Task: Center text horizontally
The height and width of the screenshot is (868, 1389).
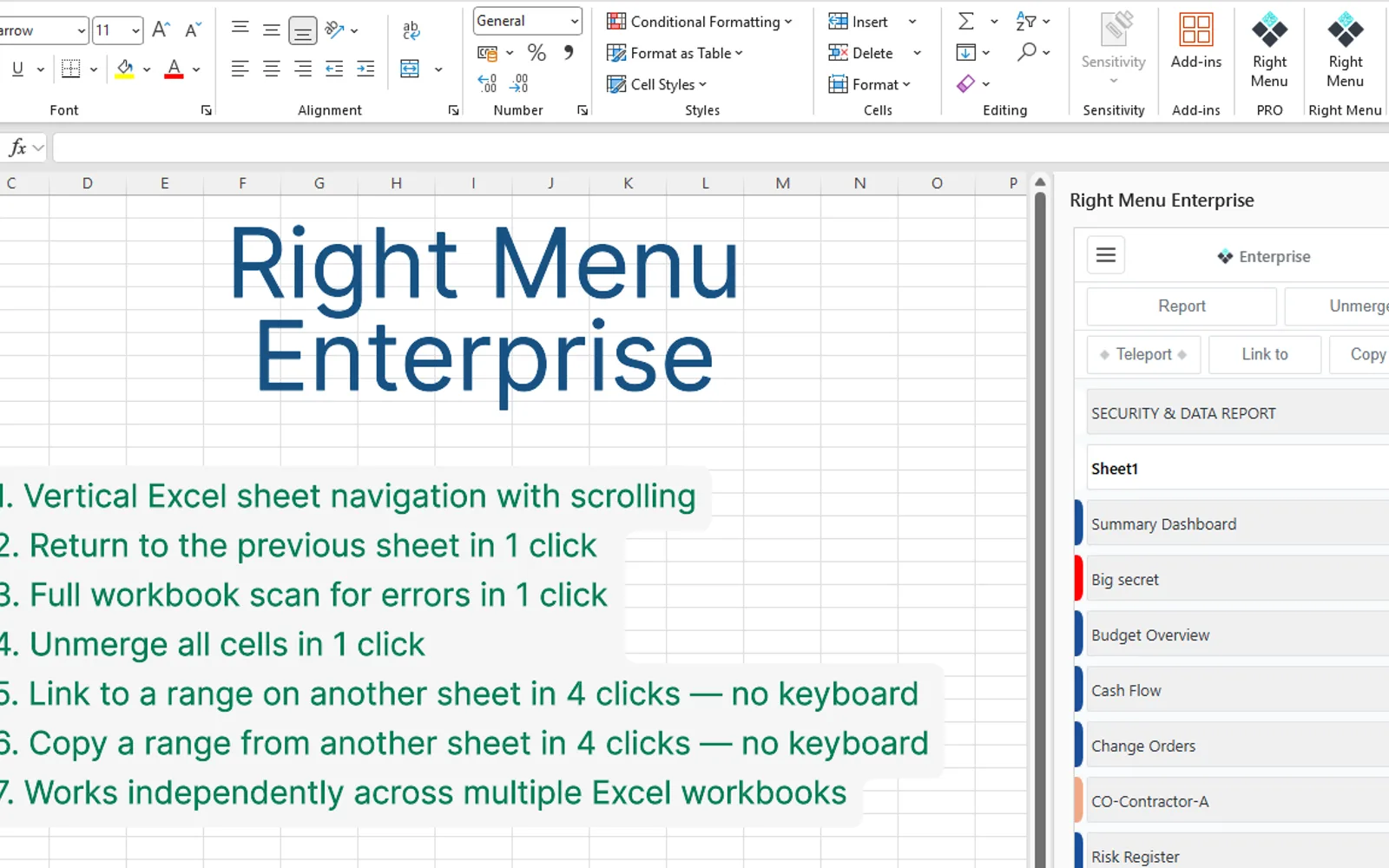Action: [272, 69]
